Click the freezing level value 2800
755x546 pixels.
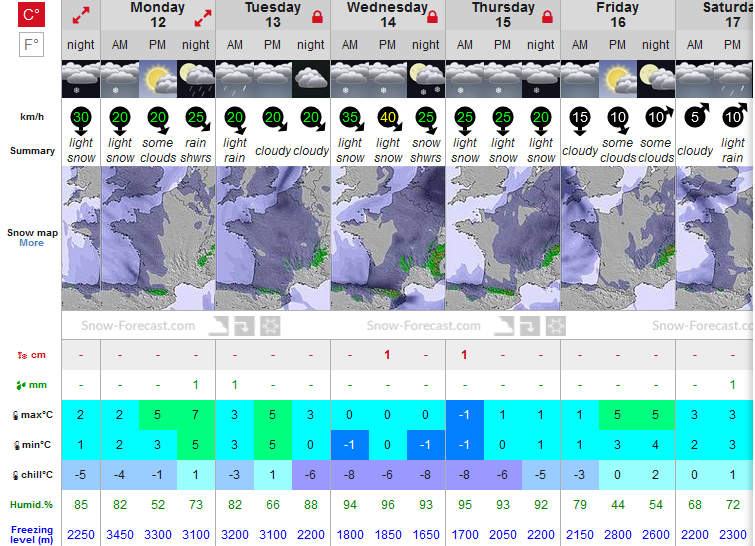pos(618,534)
